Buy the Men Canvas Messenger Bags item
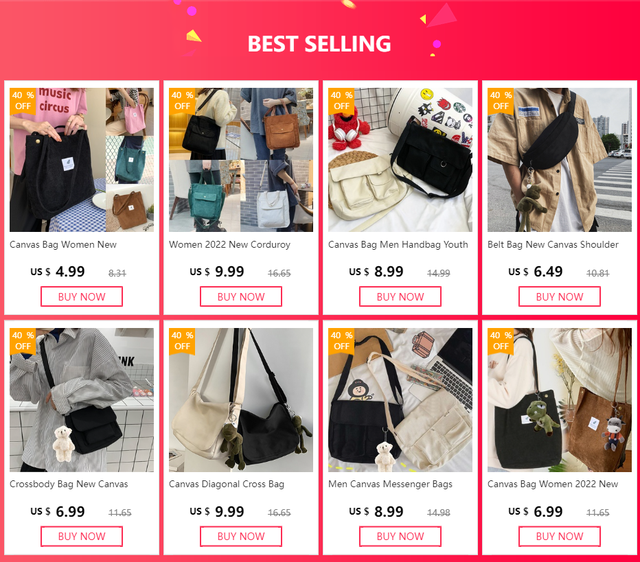 400,536
